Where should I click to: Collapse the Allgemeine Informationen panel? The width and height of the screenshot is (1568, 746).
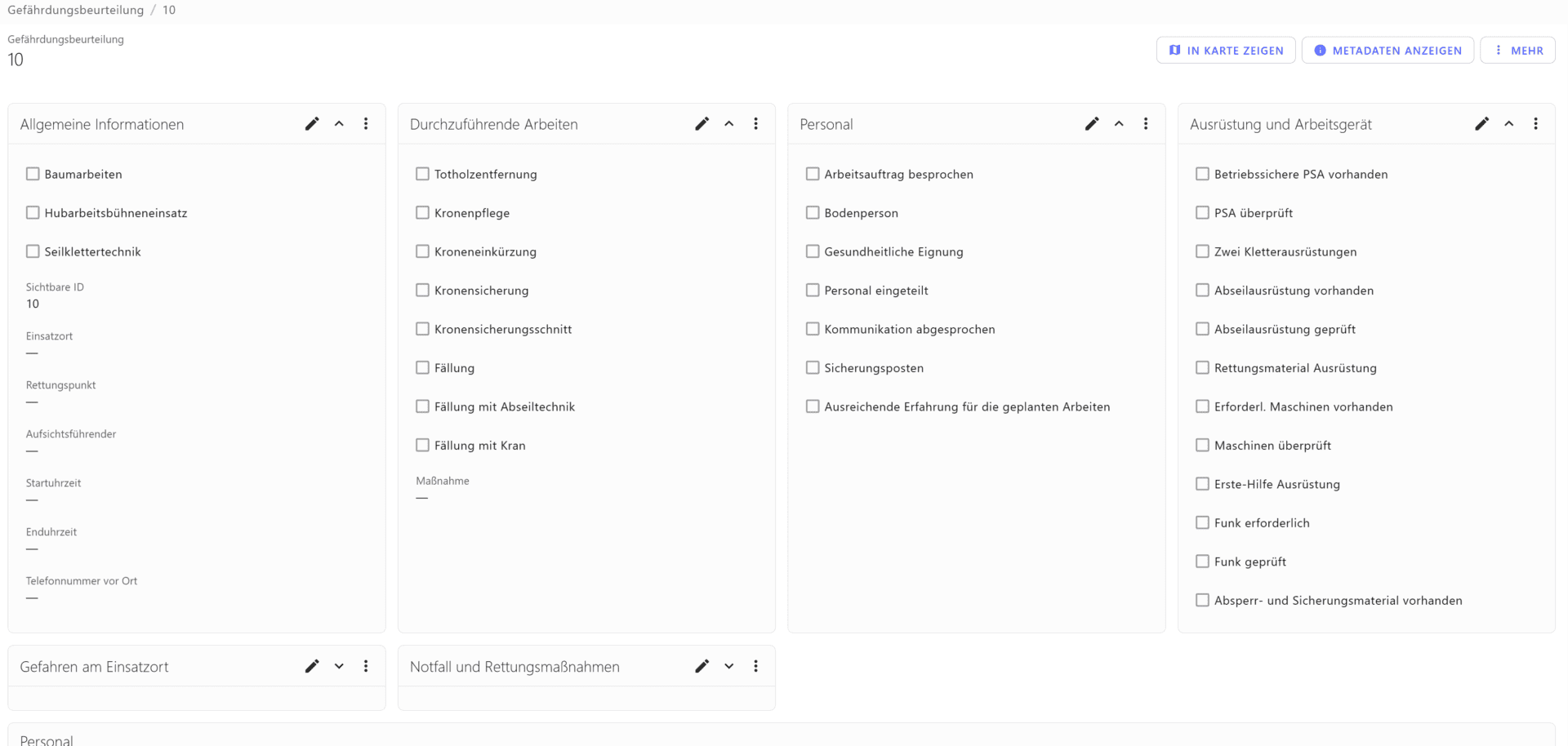tap(339, 124)
